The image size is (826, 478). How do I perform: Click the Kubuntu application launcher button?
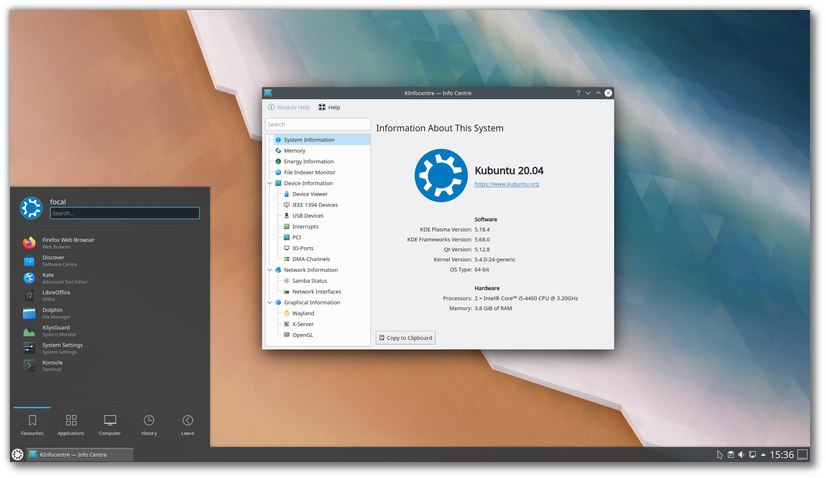pos(17,454)
